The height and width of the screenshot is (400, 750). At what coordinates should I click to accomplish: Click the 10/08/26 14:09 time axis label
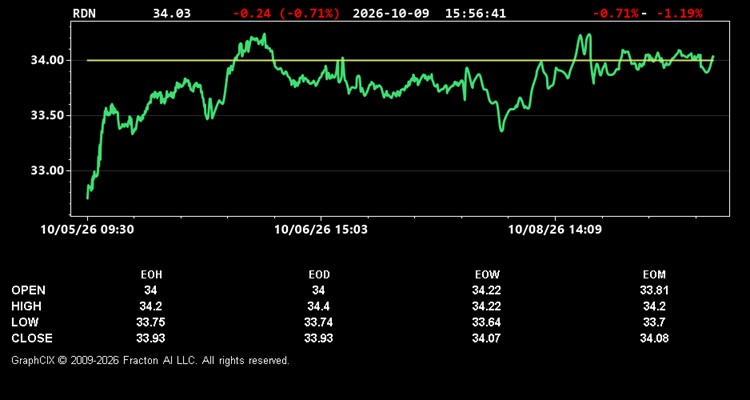[x=555, y=230]
